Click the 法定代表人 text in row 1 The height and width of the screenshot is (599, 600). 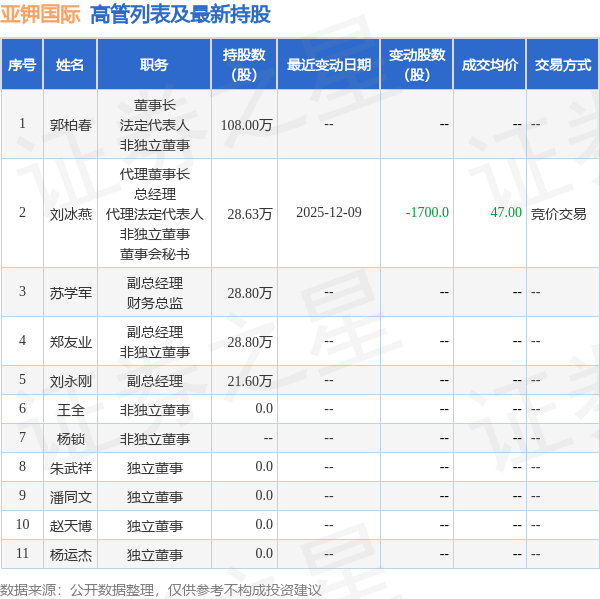(155, 125)
